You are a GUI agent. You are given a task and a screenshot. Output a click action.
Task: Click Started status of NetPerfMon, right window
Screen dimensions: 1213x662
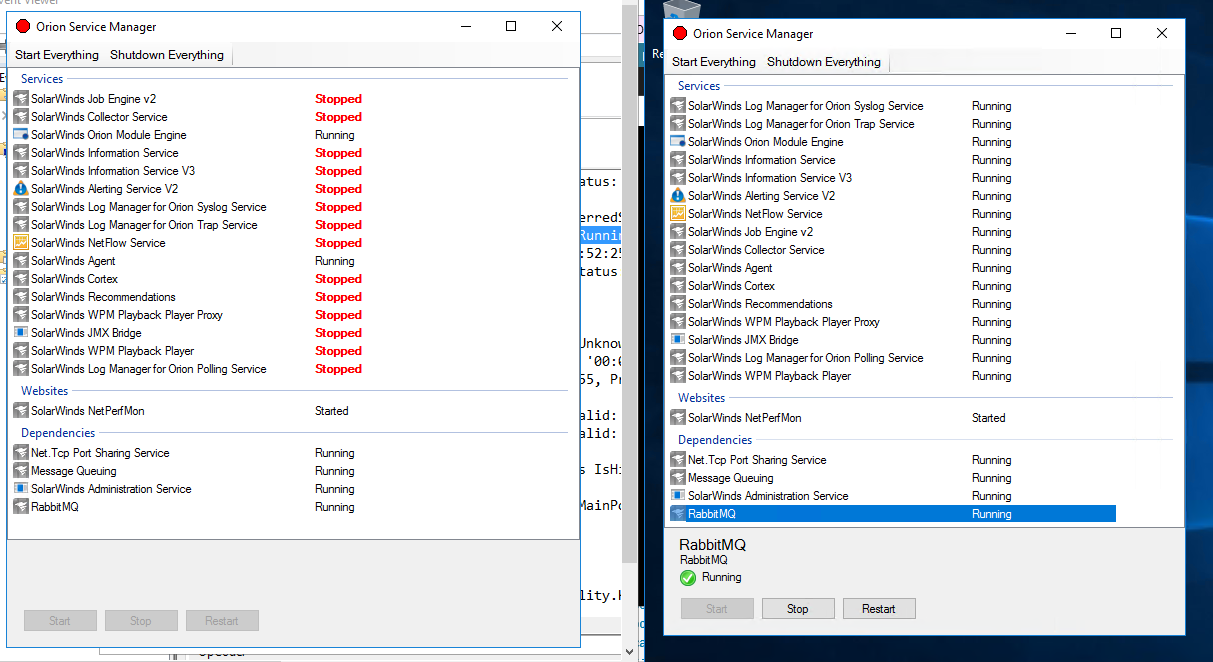989,418
